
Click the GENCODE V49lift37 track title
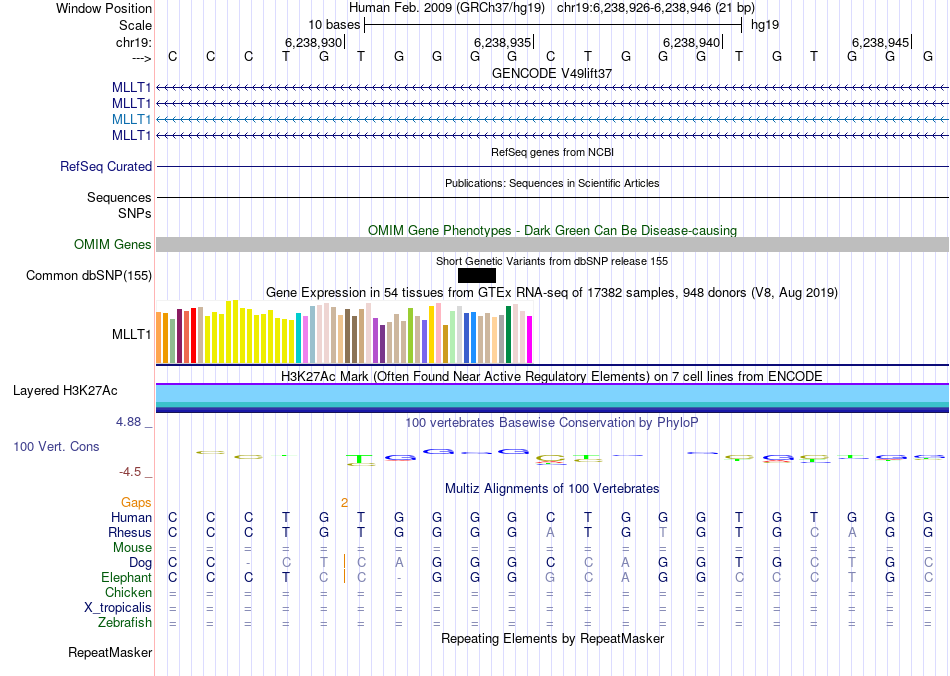pyautogui.click(x=552, y=73)
